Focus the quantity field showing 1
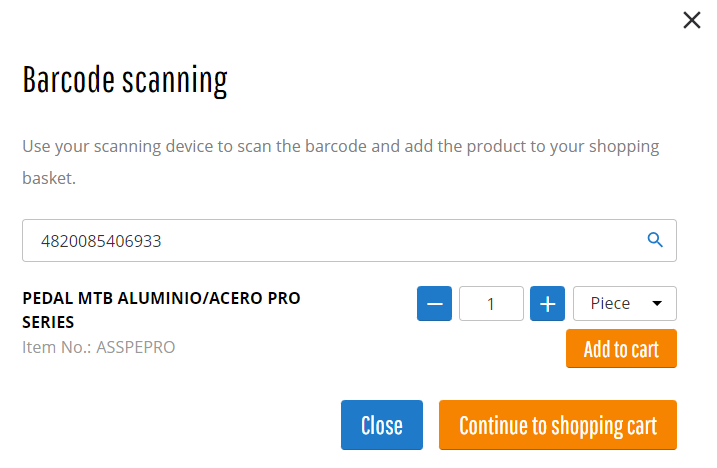 [x=491, y=303]
